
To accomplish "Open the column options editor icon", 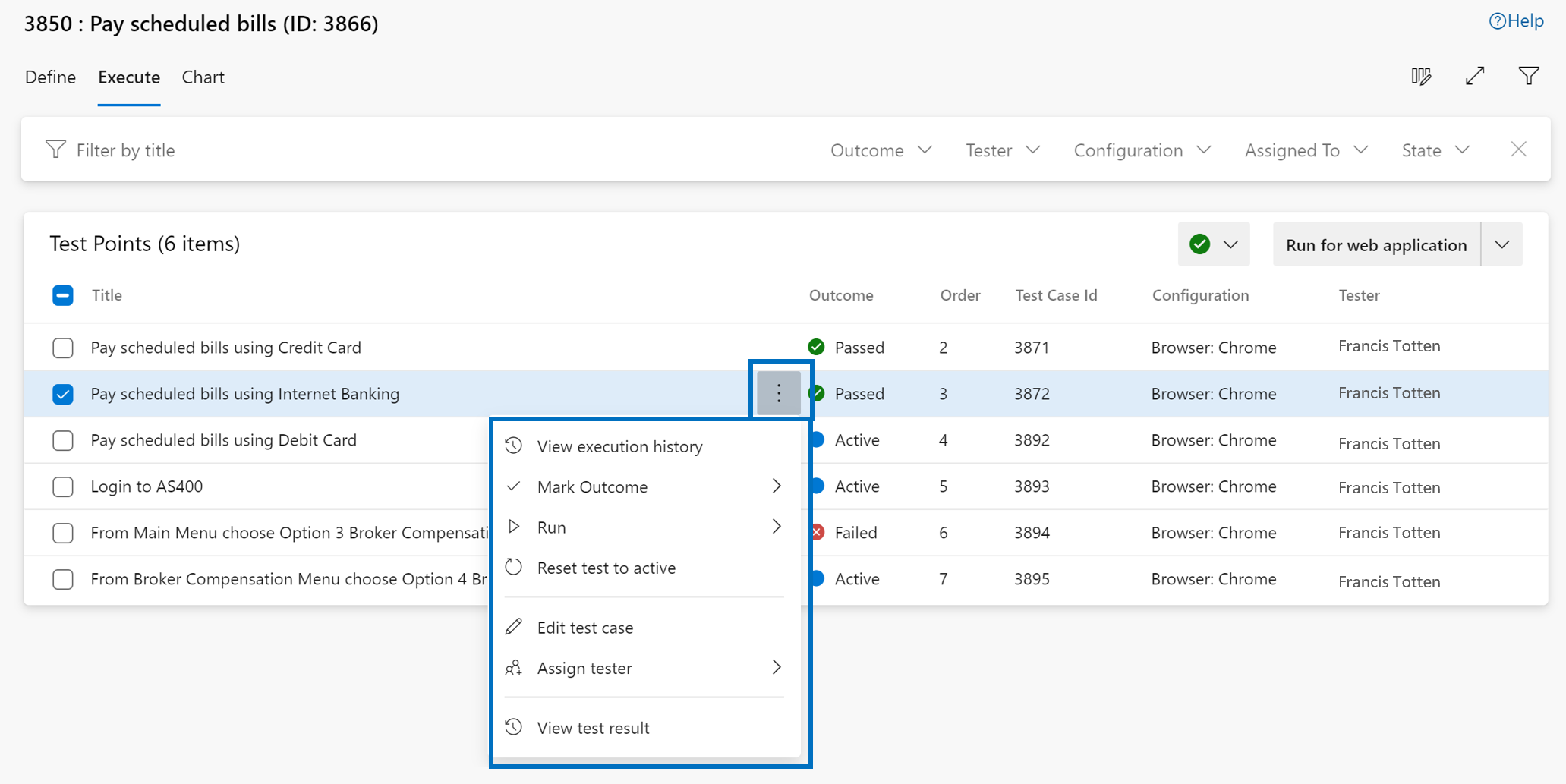I will coord(1422,76).
